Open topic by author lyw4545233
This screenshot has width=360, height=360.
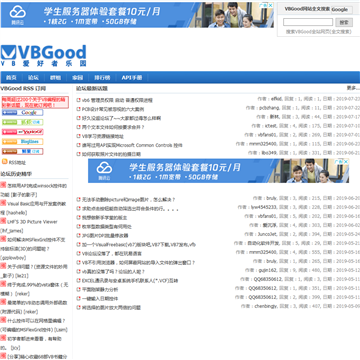click(130, 209)
